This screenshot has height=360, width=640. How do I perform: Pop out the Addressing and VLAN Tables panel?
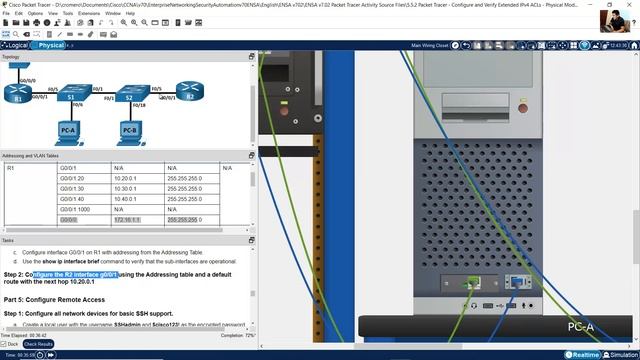point(251,156)
